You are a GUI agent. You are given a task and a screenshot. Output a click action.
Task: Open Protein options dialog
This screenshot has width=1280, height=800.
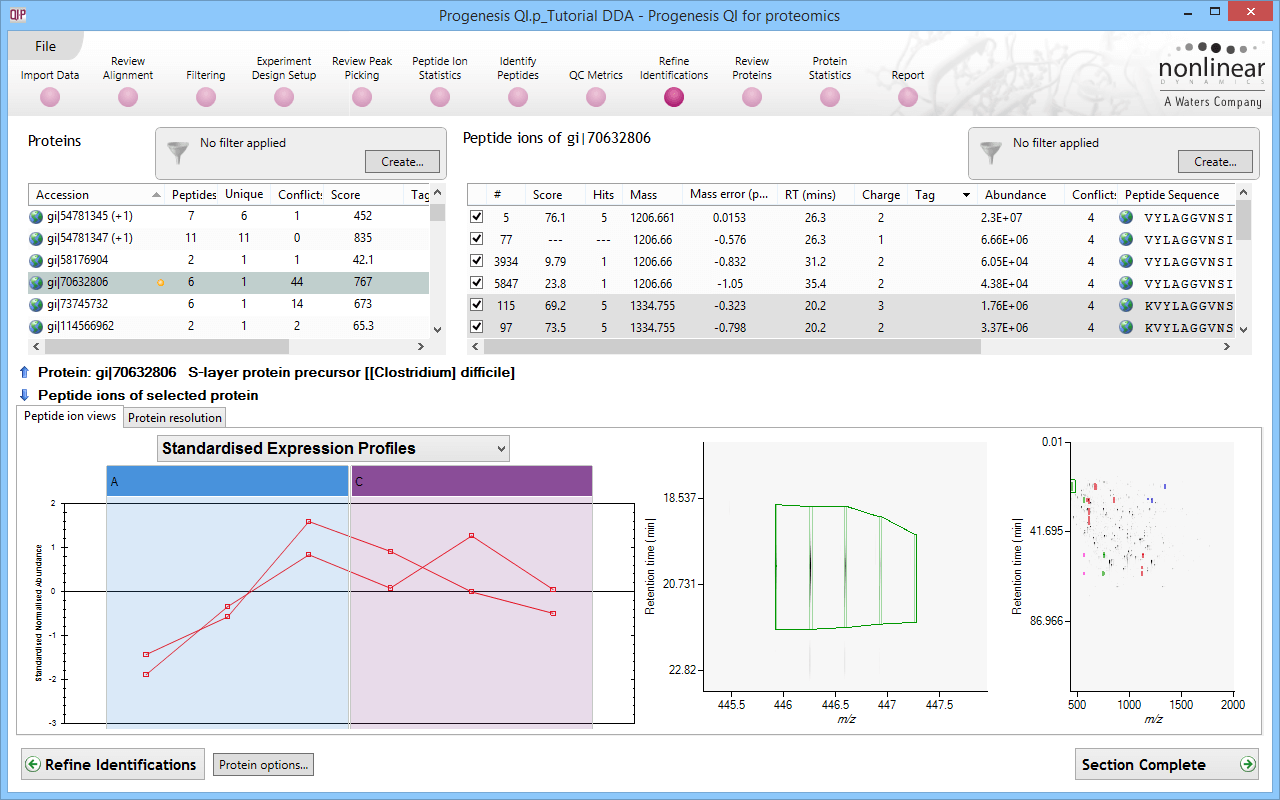(264, 765)
